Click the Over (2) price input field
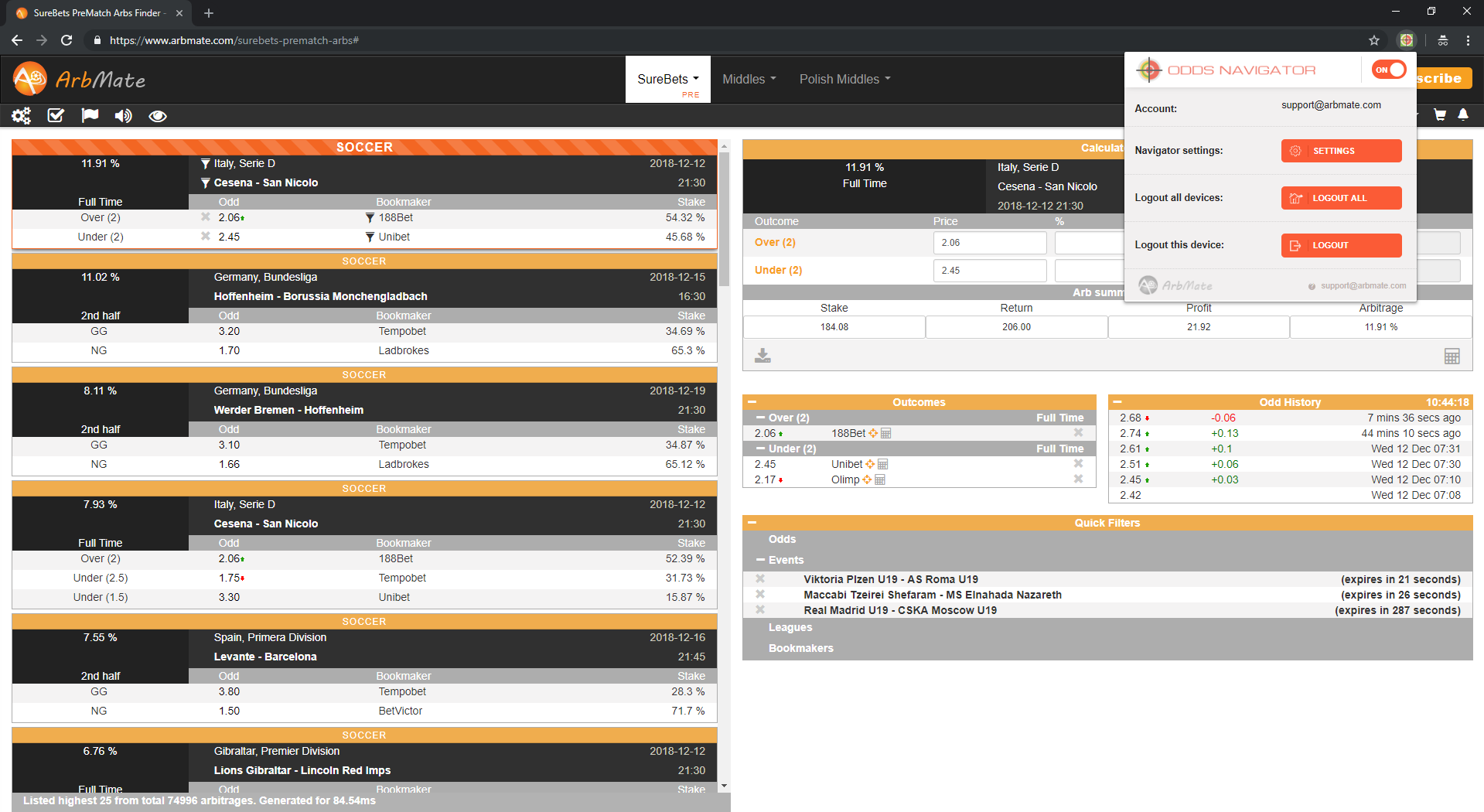The height and width of the screenshot is (812, 1484). coord(989,243)
